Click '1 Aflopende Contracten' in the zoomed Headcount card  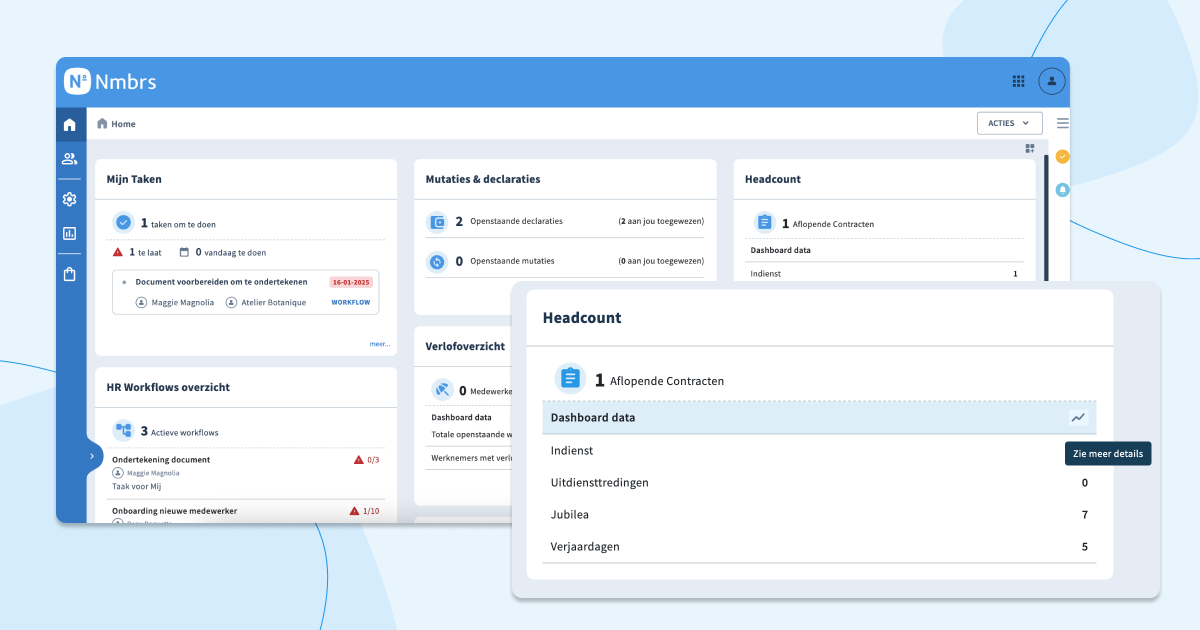pos(659,380)
